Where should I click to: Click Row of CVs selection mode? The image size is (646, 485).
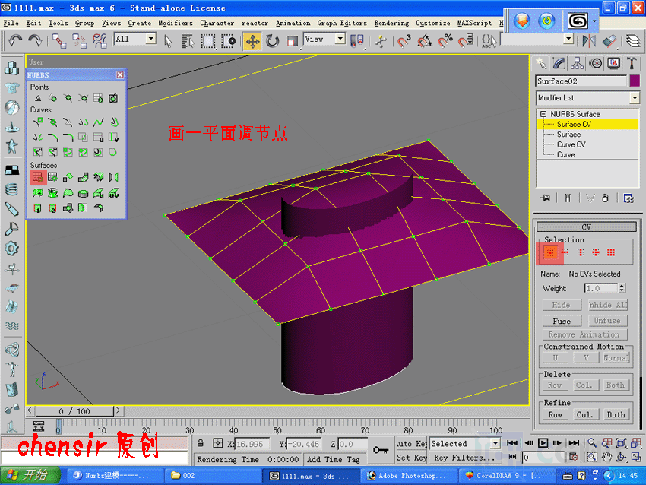pos(565,252)
